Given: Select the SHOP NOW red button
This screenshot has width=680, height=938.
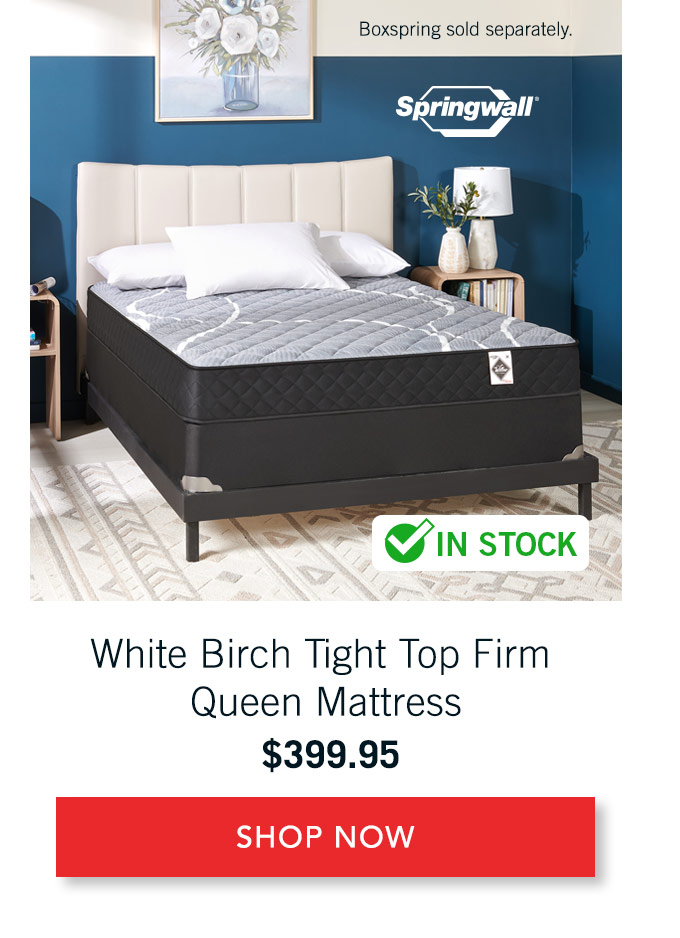Looking at the screenshot, I should point(325,837).
